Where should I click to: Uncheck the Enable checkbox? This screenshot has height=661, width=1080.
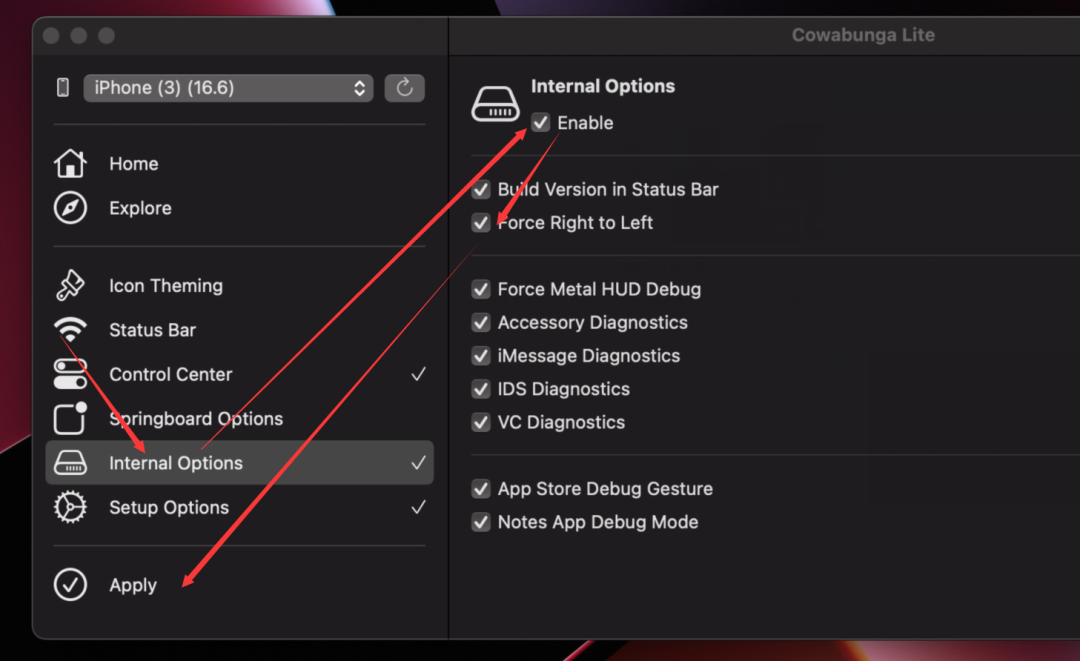coord(541,123)
